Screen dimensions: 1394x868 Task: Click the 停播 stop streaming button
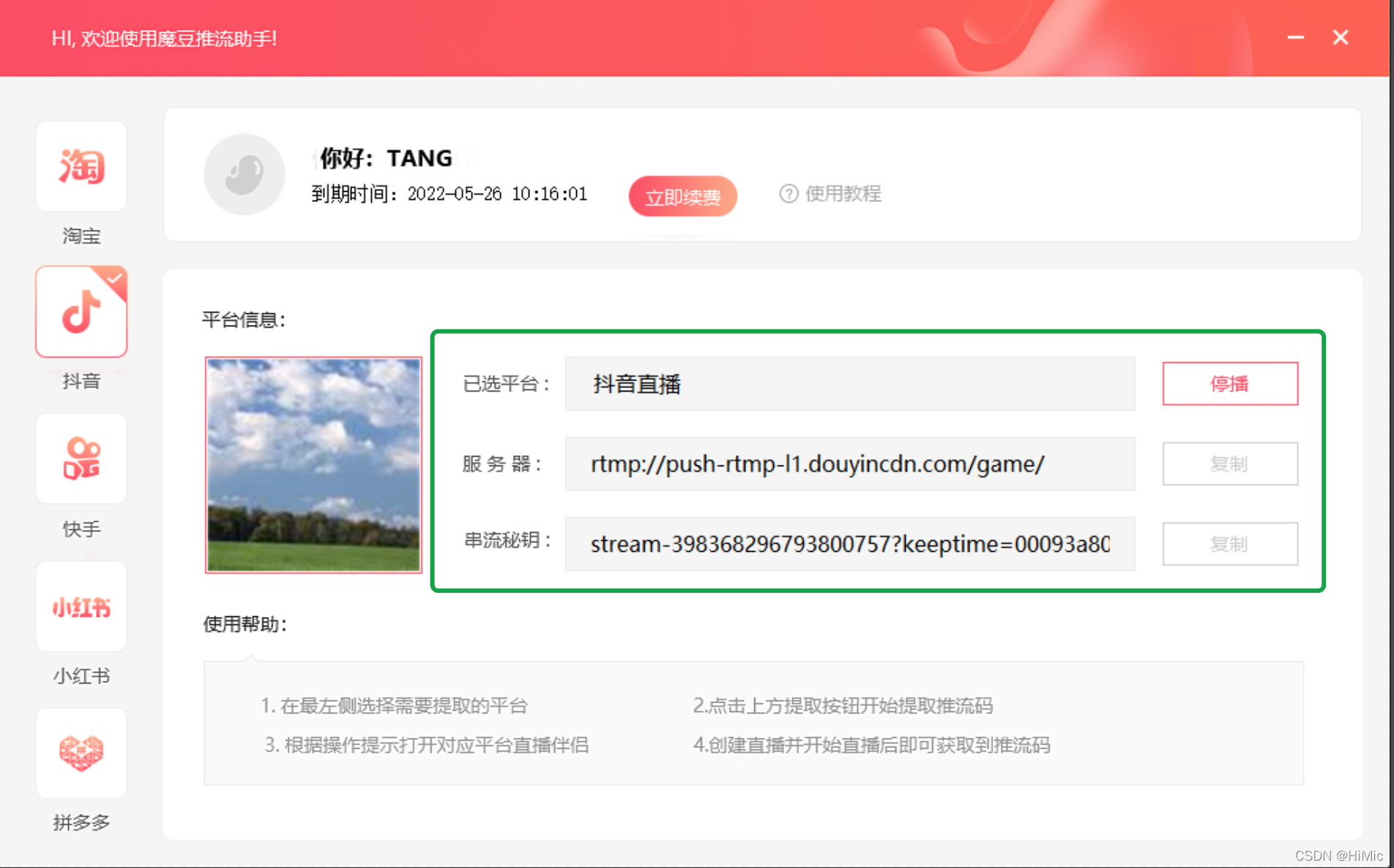1230,384
